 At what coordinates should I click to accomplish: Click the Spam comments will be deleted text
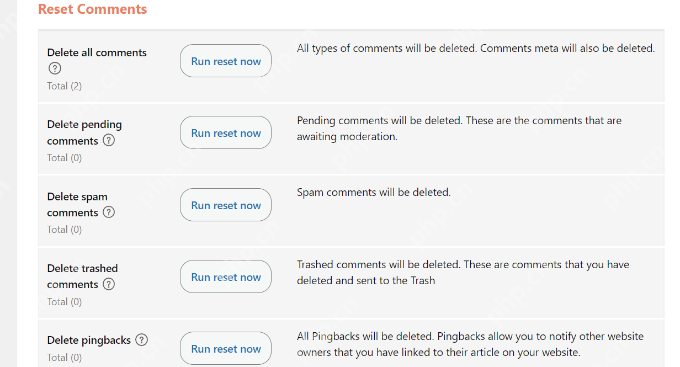(x=373, y=192)
